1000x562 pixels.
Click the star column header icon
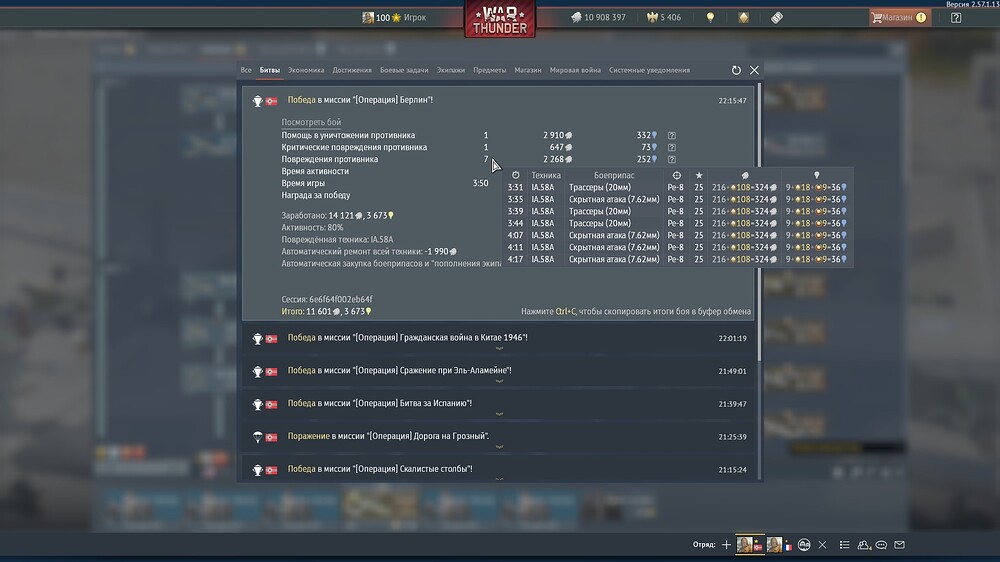(699, 175)
